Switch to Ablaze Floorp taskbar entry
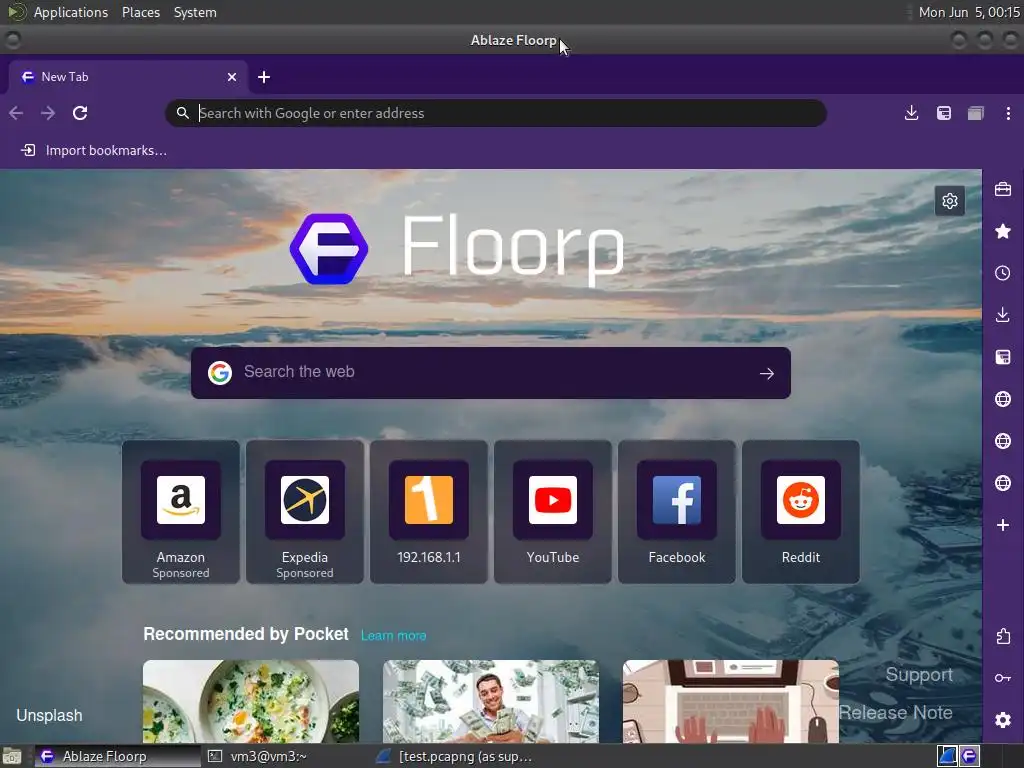Image resolution: width=1024 pixels, height=768 pixels. click(x=118, y=756)
